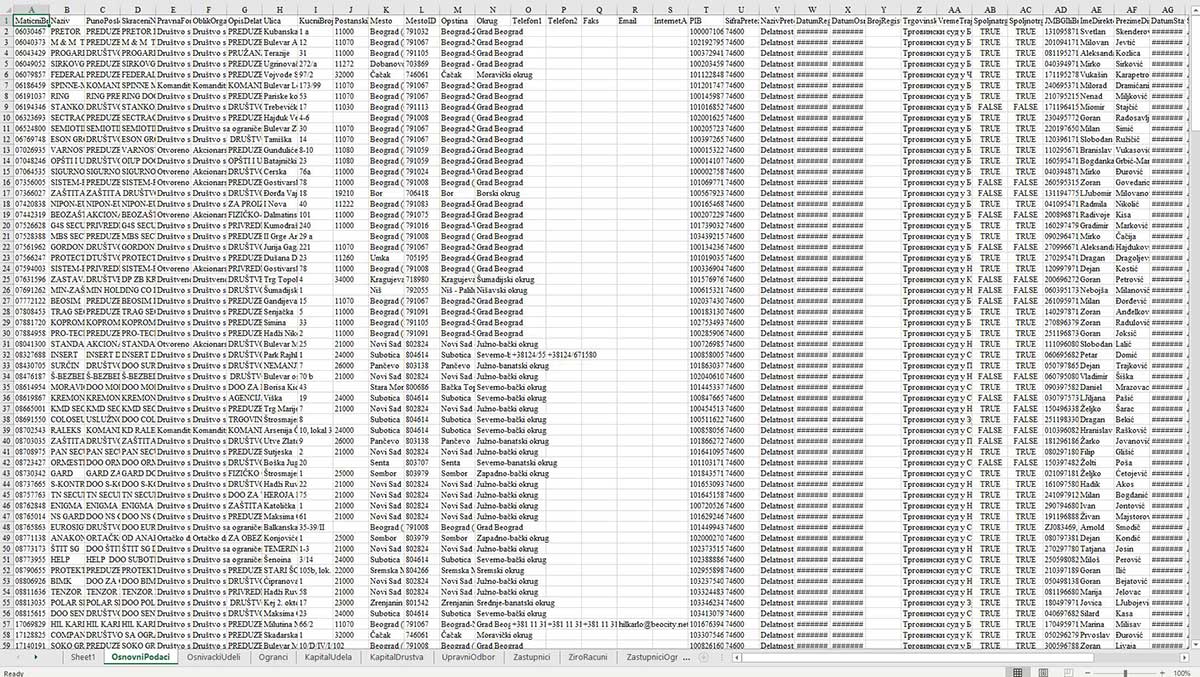Click the 746061 MestoID cell in row 6
The image size is (1200, 677).
coord(421,75)
